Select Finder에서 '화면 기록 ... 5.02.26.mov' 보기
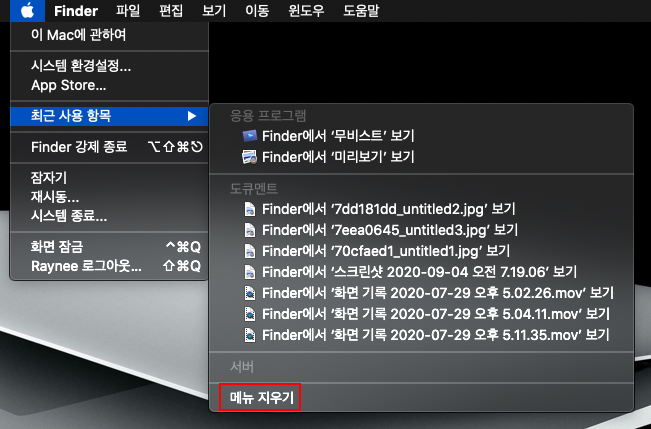The width and height of the screenshot is (651, 429). click(421, 293)
